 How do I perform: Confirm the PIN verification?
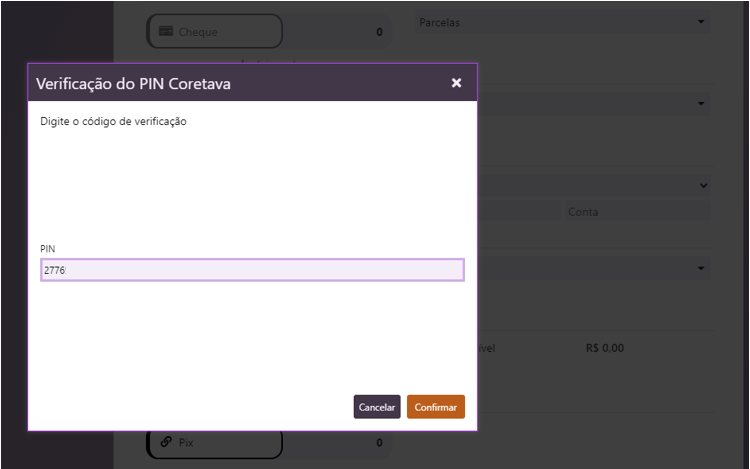click(x=435, y=407)
